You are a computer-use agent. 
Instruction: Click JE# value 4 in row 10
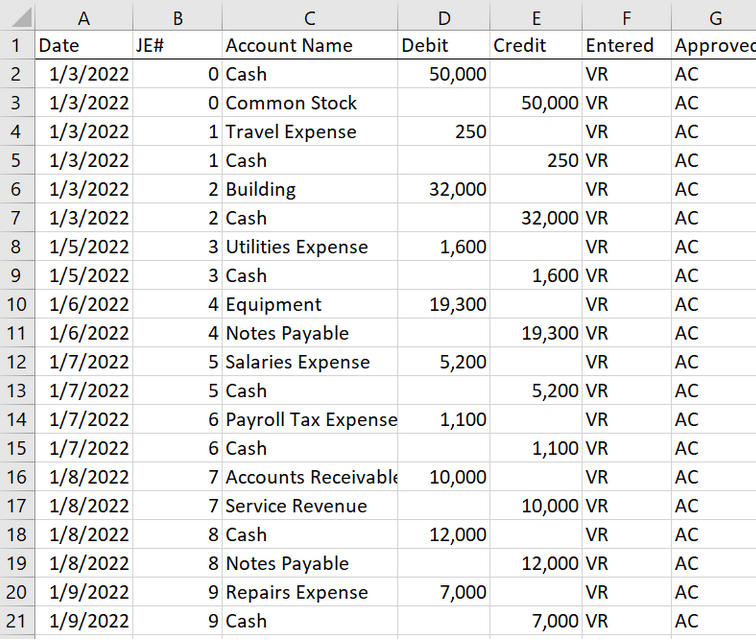[177, 304]
